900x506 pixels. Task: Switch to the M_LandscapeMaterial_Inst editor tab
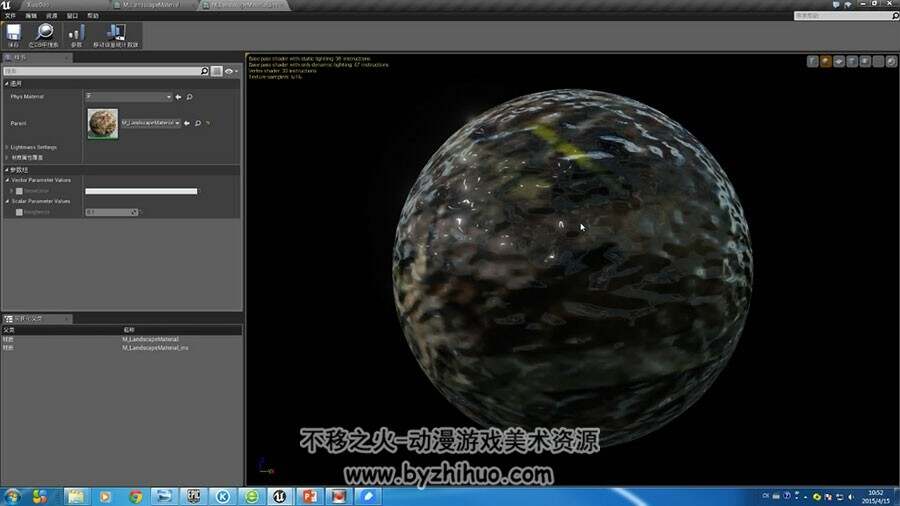[245, 5]
